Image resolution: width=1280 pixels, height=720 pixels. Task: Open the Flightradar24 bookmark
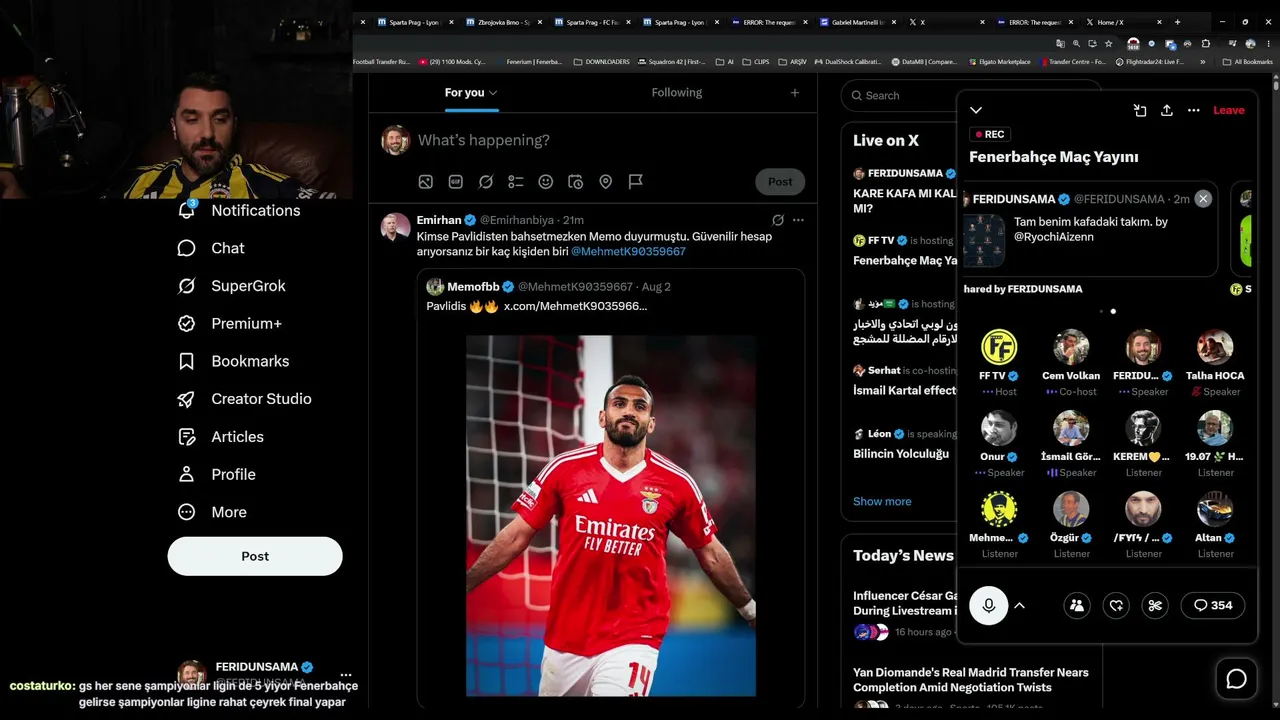(1150, 62)
